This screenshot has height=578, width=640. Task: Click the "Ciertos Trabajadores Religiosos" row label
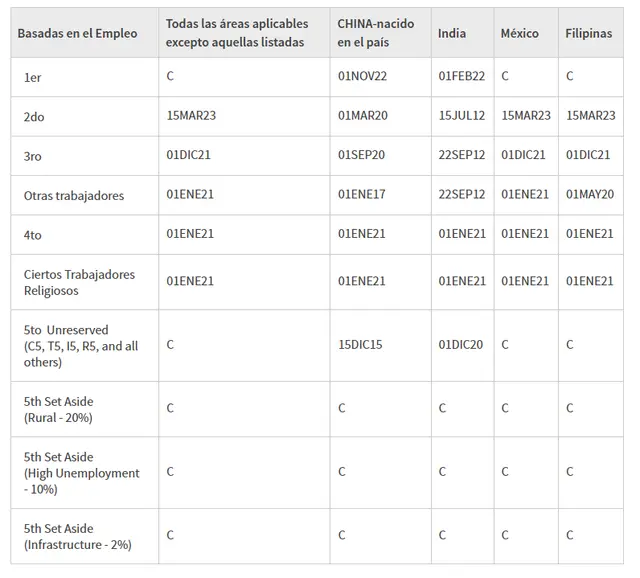coord(79,282)
